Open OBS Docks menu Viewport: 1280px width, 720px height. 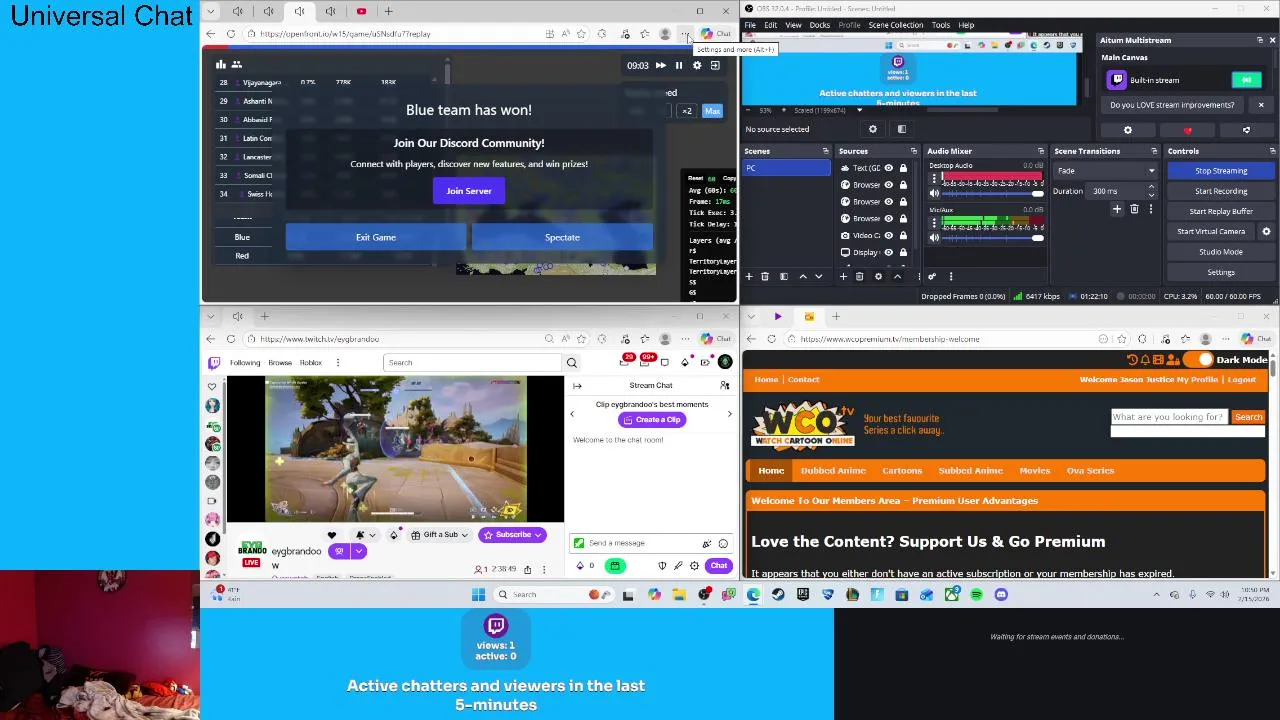820,25
